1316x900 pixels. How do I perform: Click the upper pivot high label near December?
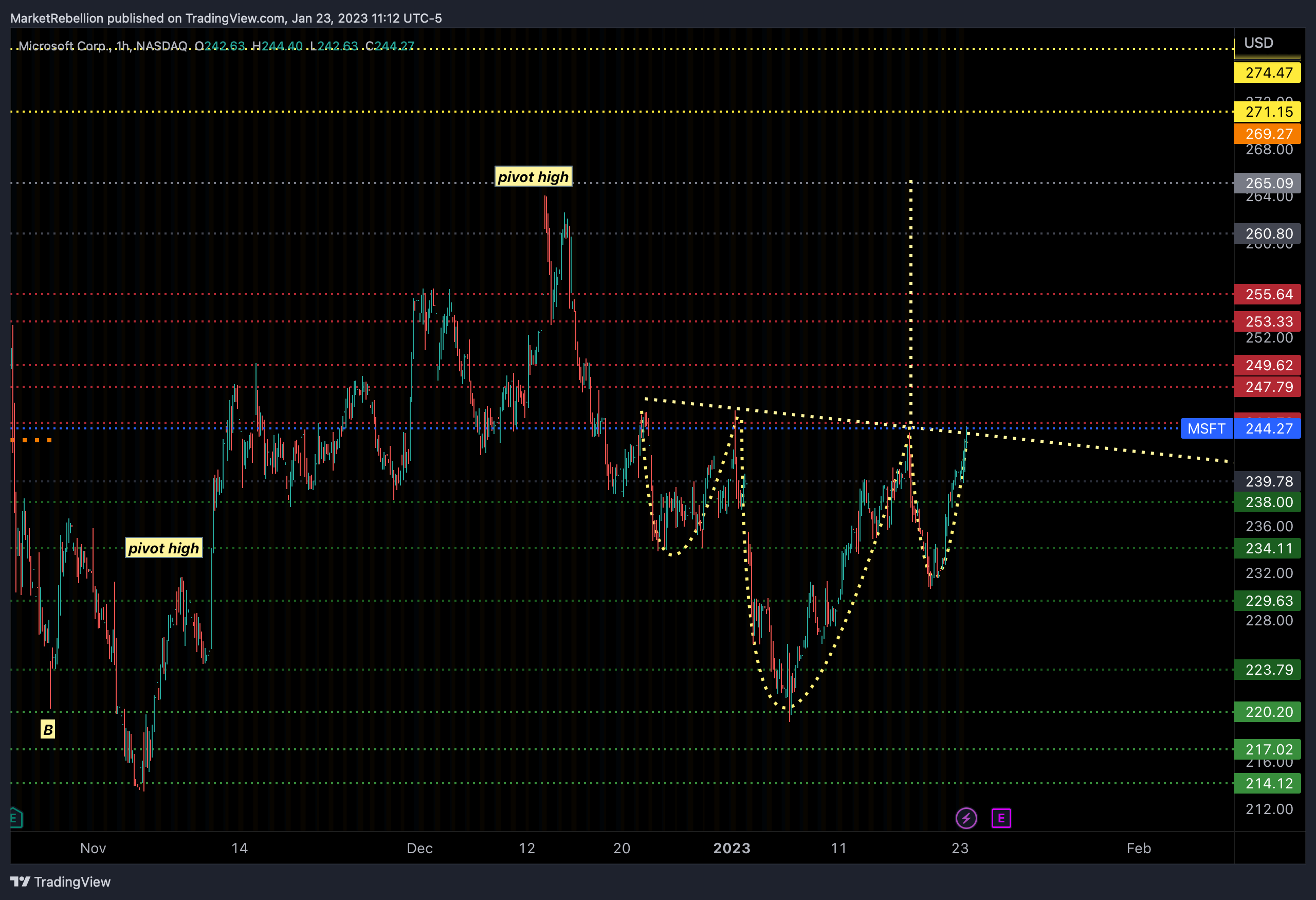(534, 177)
